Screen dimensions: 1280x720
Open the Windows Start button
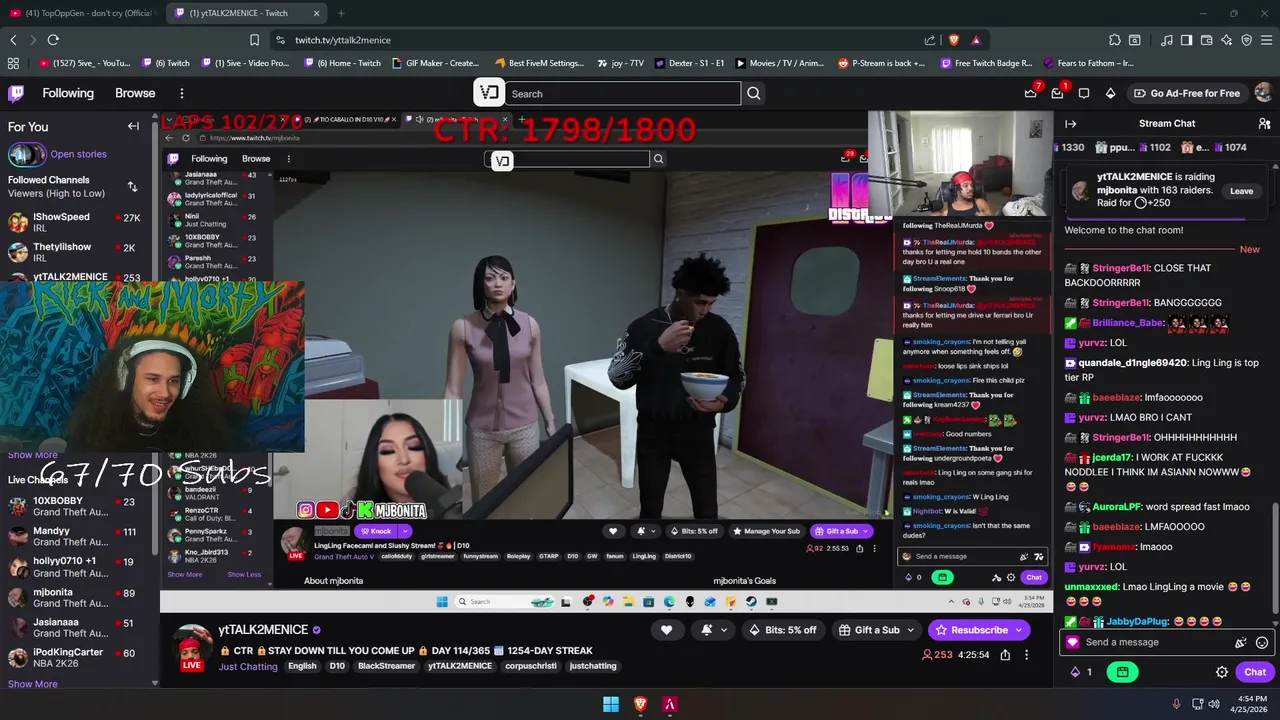tap(611, 704)
